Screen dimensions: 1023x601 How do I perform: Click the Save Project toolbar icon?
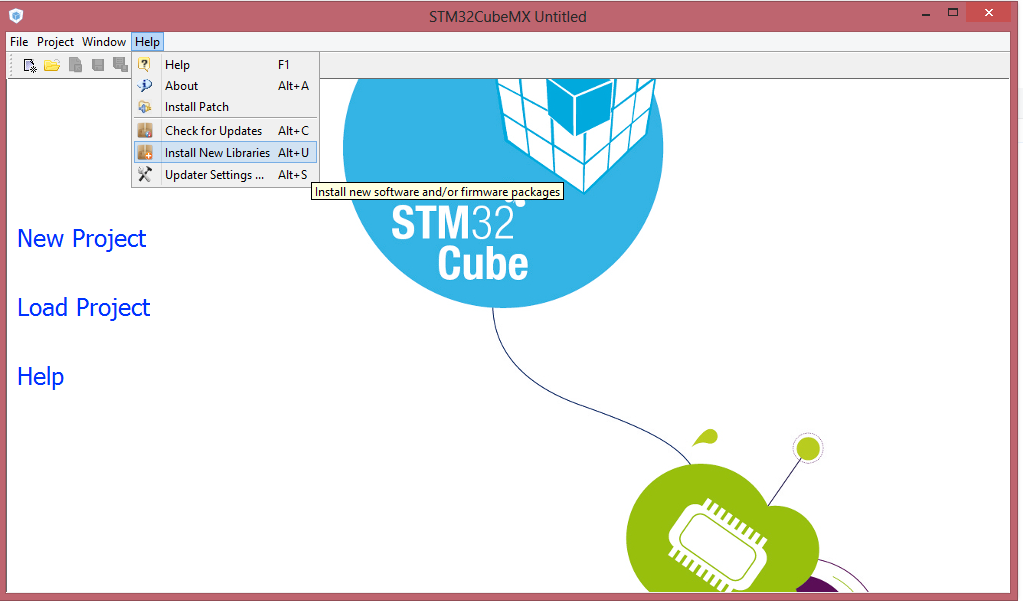[x=98, y=65]
